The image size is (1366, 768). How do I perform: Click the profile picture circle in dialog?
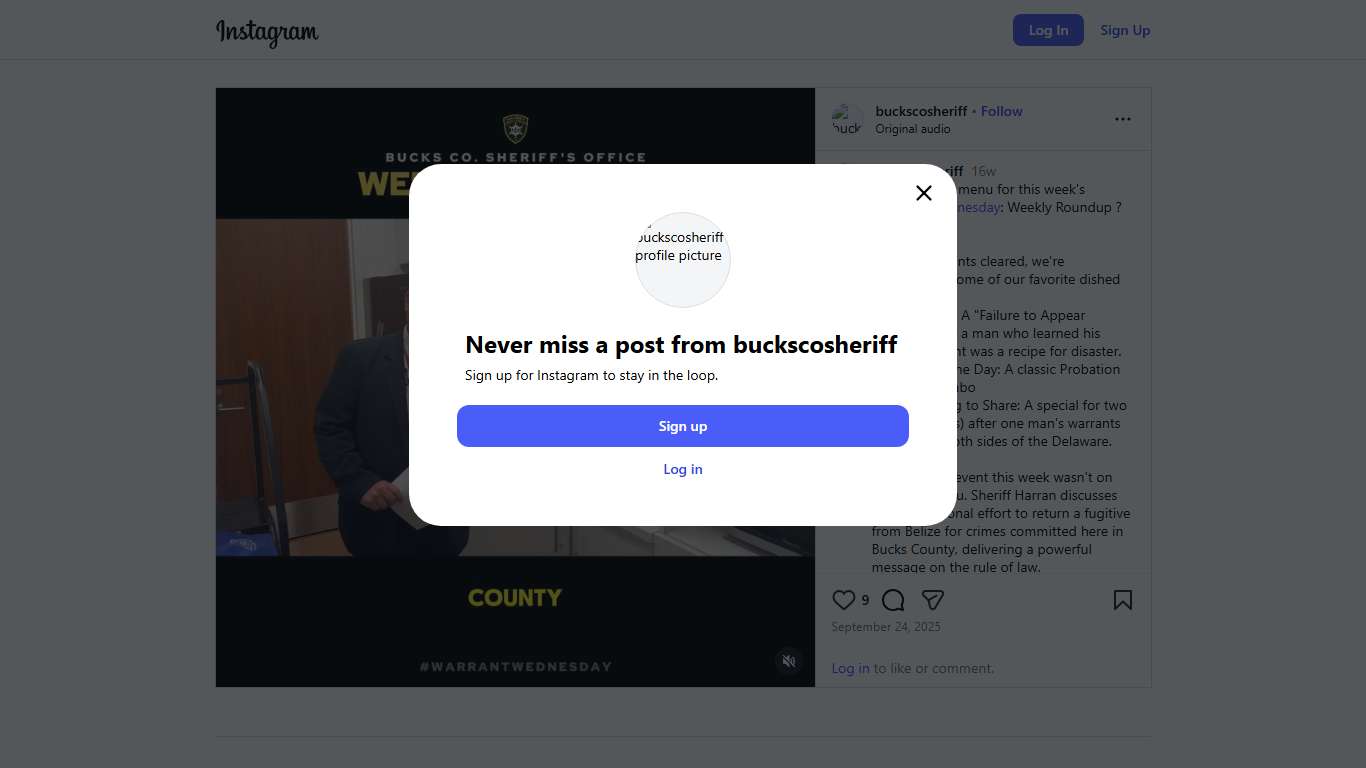click(683, 260)
